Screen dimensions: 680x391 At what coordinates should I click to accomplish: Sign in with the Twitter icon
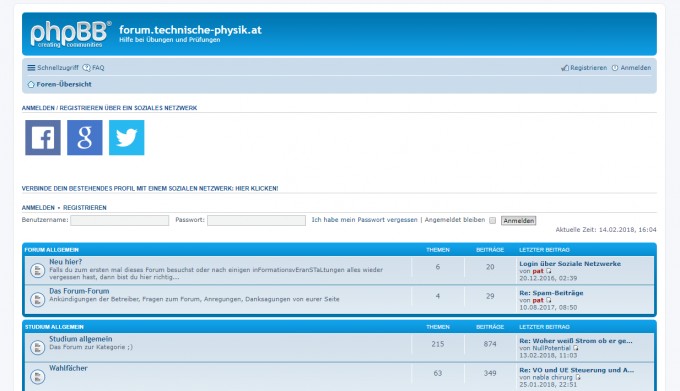click(x=127, y=137)
